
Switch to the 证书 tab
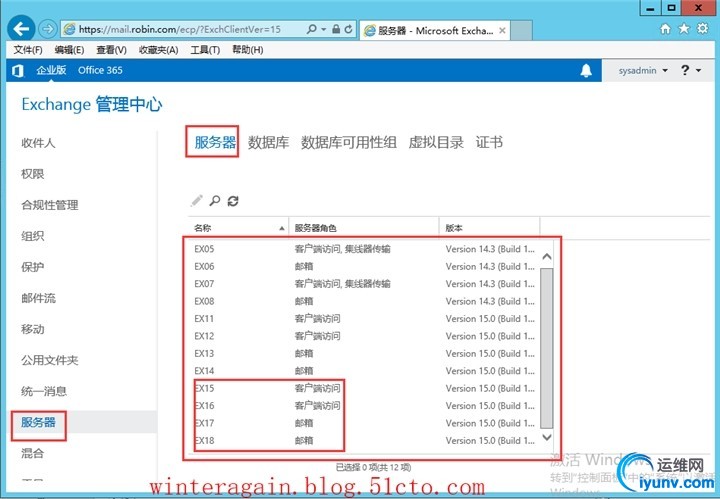pos(489,142)
